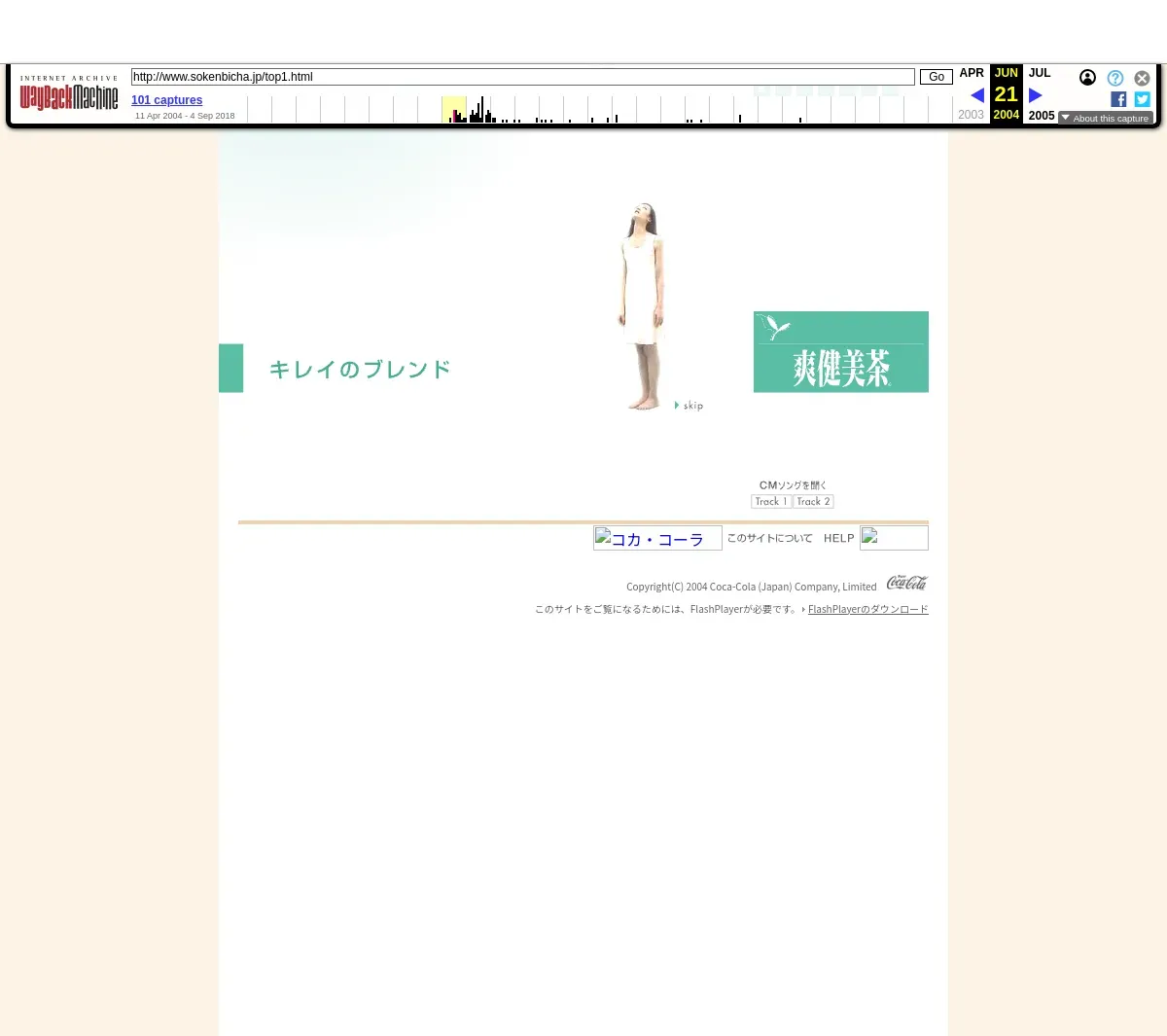Click the capture day number 21
The image size is (1167, 1036).
pyautogui.click(x=1007, y=94)
